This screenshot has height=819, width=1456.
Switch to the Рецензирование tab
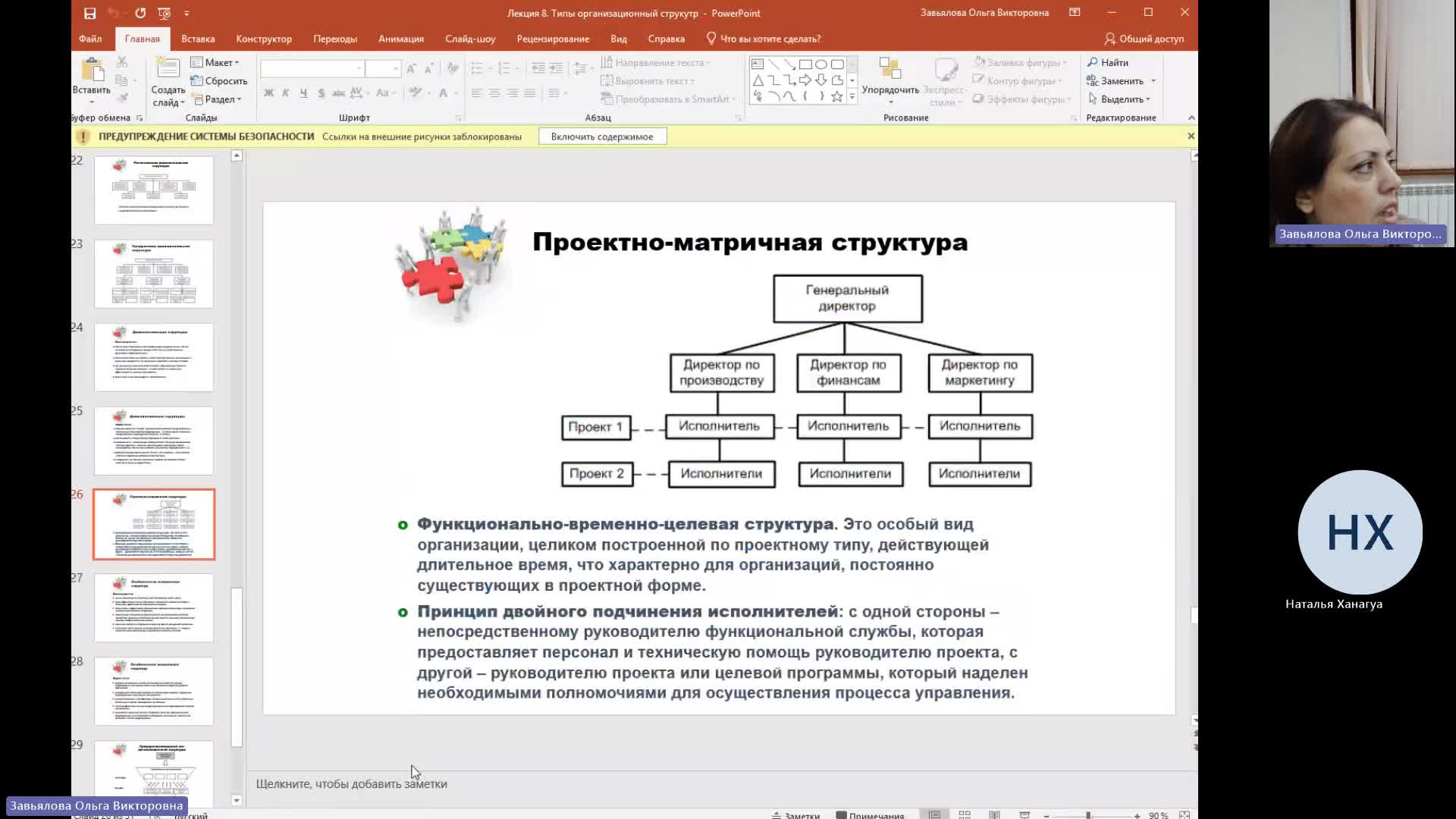click(x=553, y=39)
